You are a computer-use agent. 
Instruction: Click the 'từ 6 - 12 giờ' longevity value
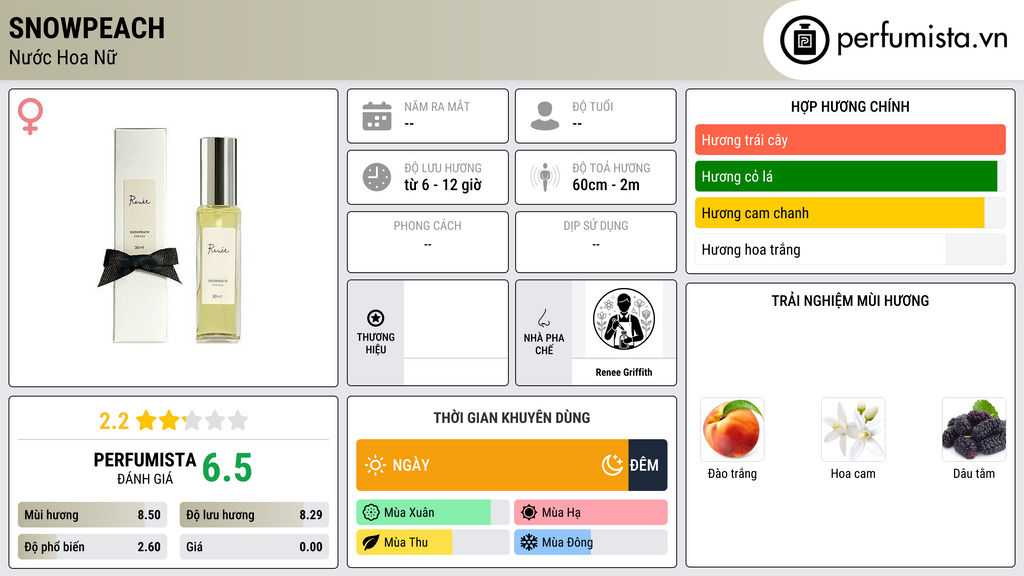click(443, 185)
